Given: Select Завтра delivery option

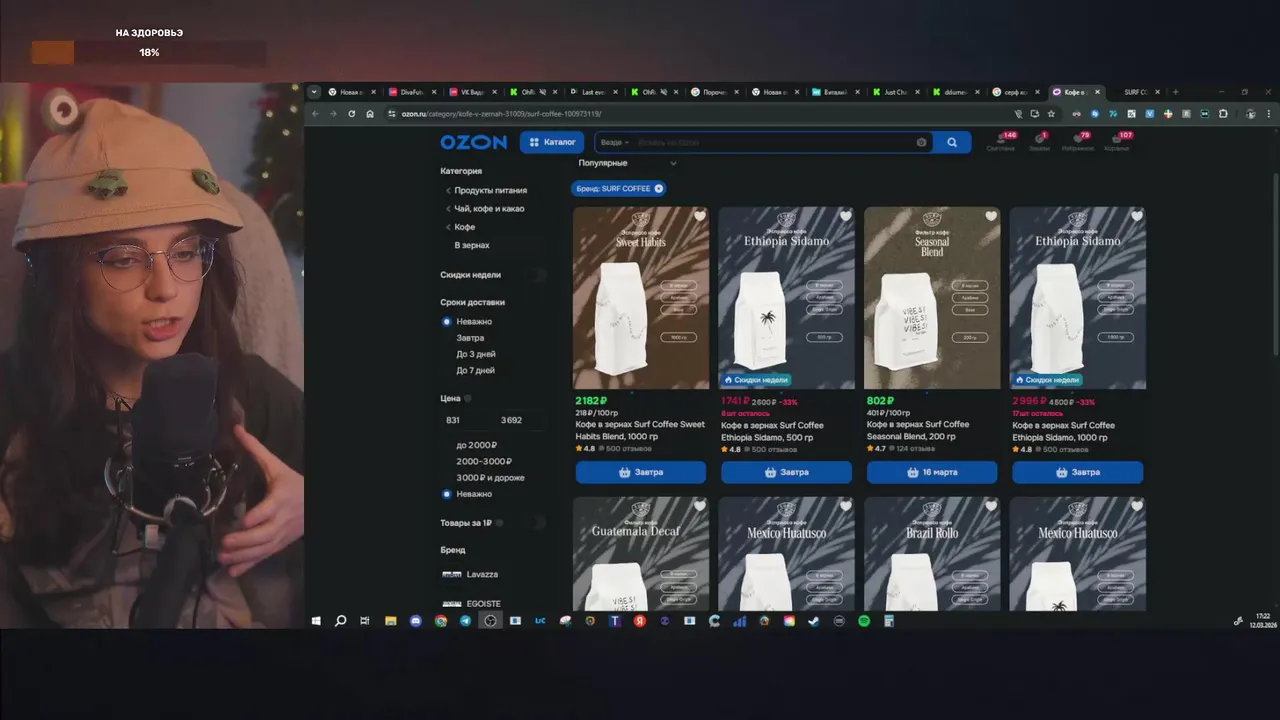Looking at the screenshot, I should (470, 338).
